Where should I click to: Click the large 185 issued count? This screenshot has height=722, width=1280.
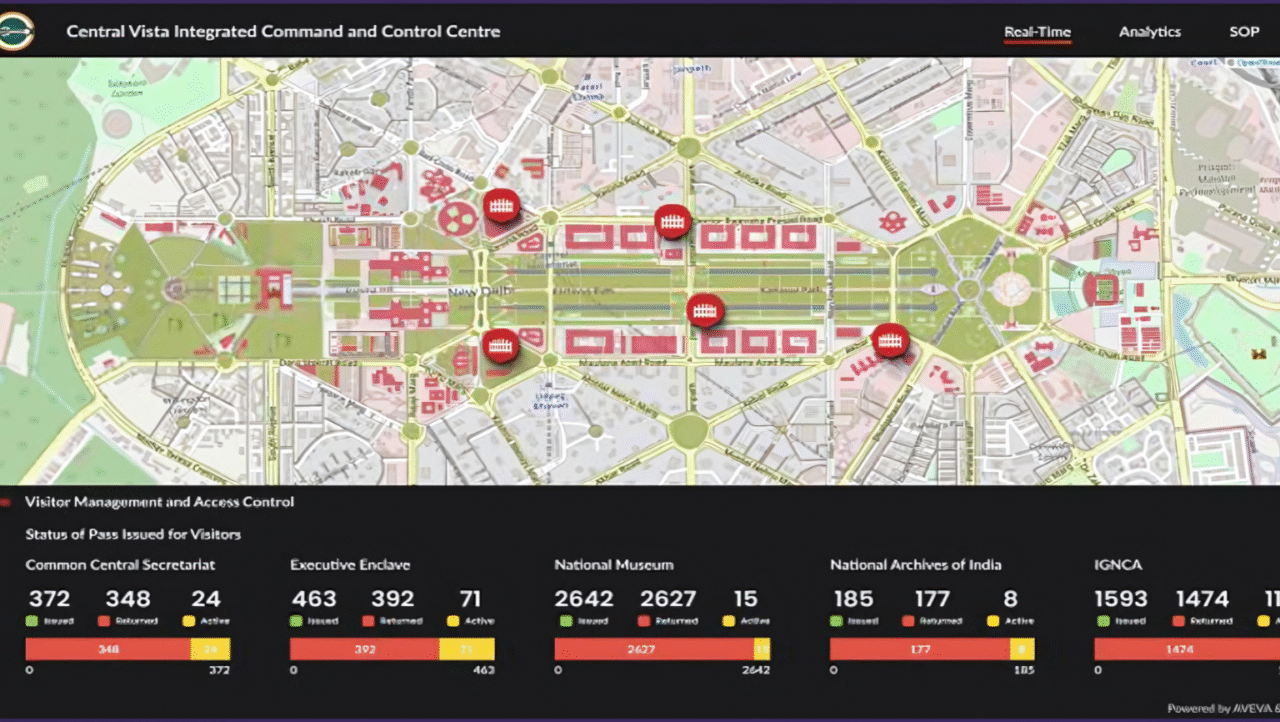854,599
